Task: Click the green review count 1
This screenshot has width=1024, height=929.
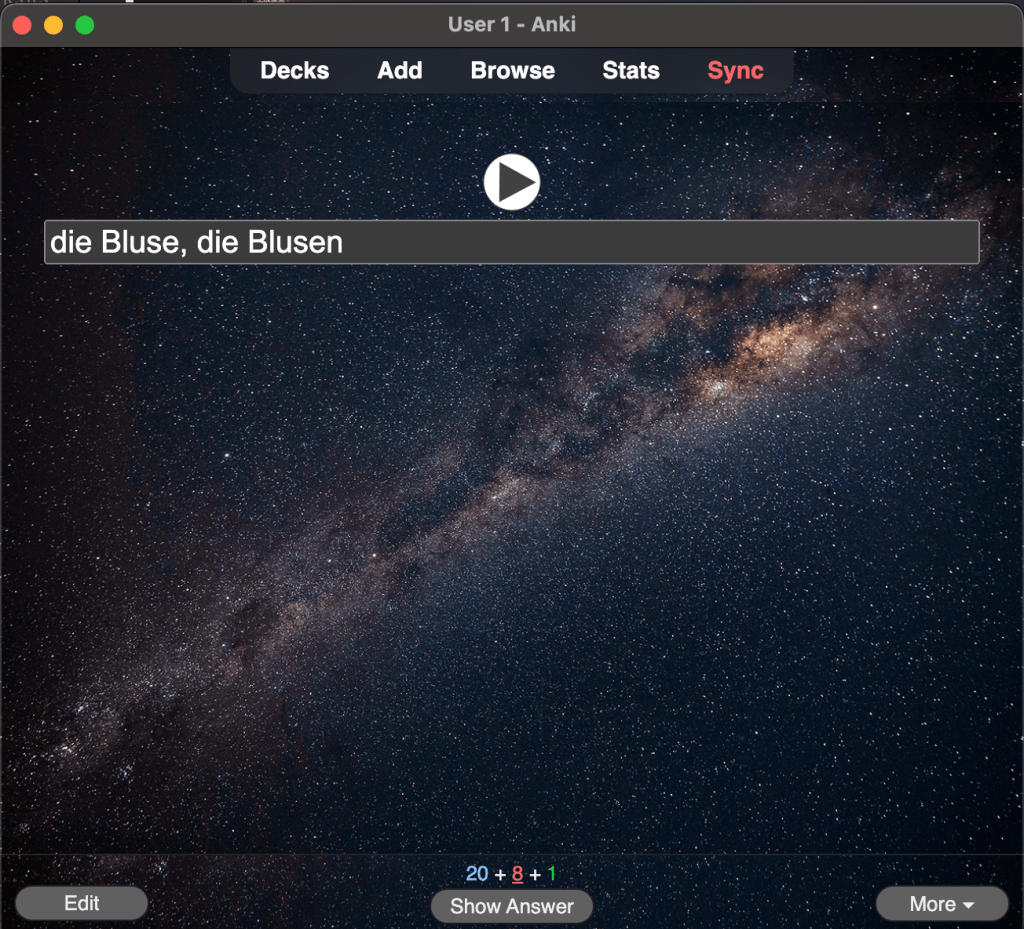Action: click(551, 874)
